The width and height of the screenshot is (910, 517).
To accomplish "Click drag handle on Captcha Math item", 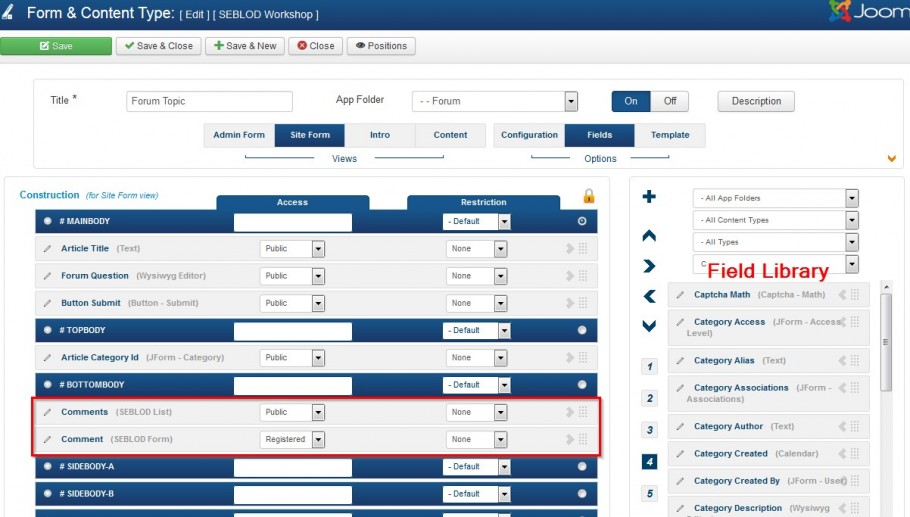I will point(855,295).
